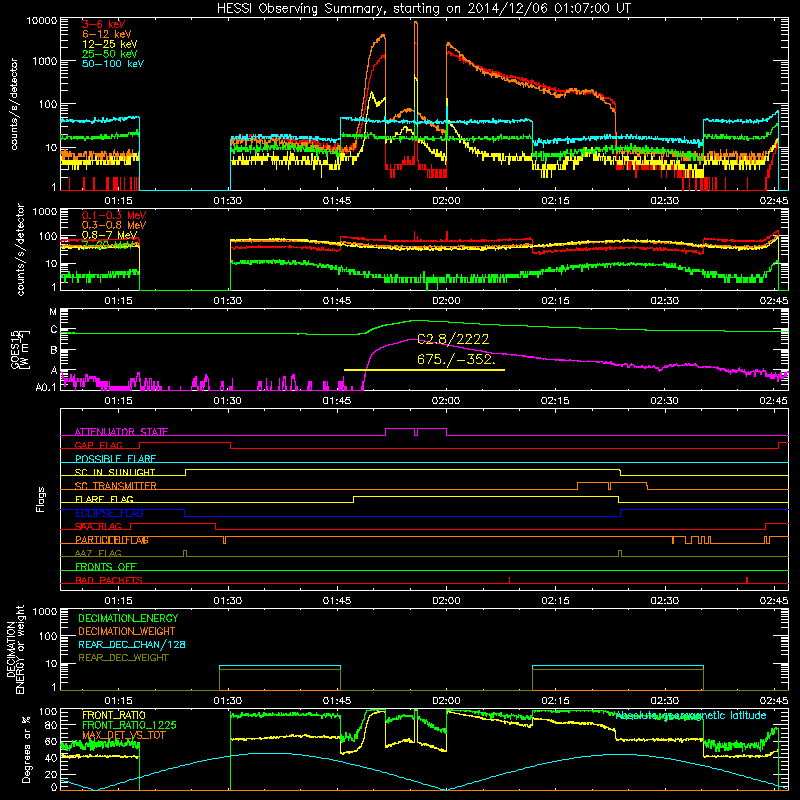This screenshot has height=800, width=800.
Task: Select the Degrees or % axis title
Action: coord(26,748)
